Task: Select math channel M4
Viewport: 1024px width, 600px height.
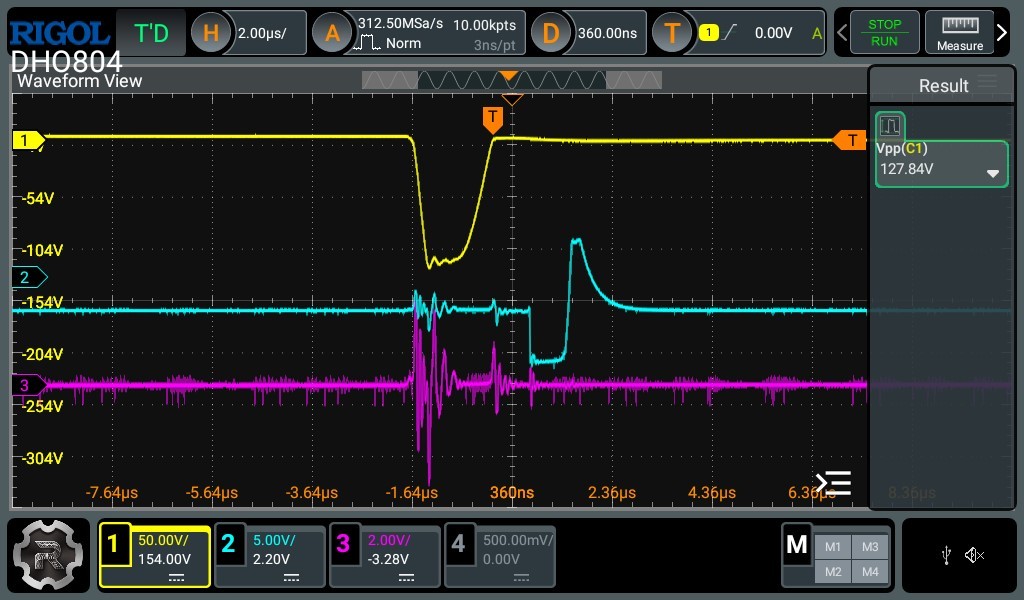Action: tap(870, 572)
